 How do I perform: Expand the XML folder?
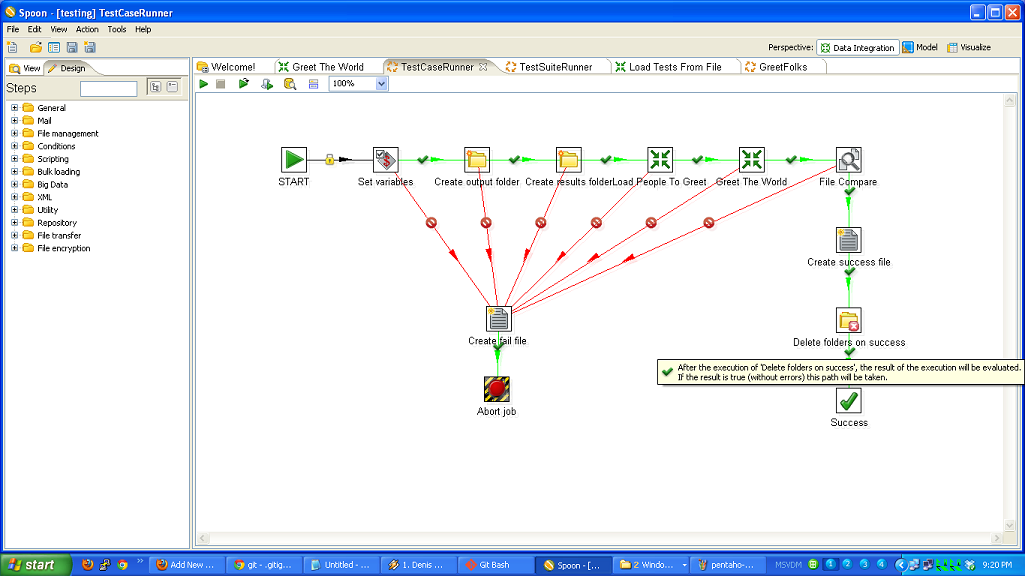click(14, 197)
